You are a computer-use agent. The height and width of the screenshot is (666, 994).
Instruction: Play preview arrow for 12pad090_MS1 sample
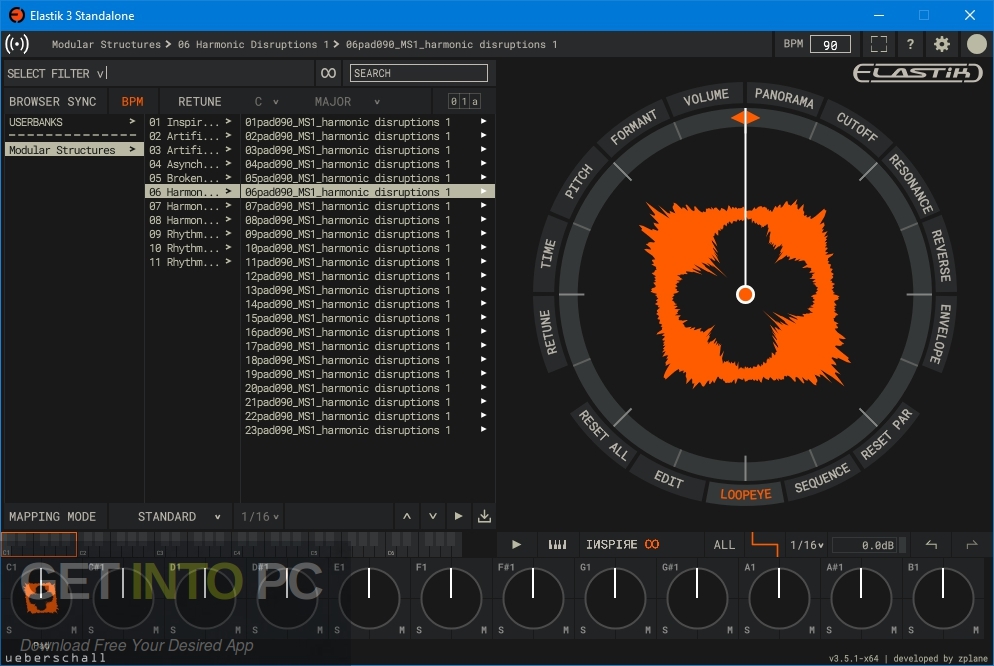484,276
